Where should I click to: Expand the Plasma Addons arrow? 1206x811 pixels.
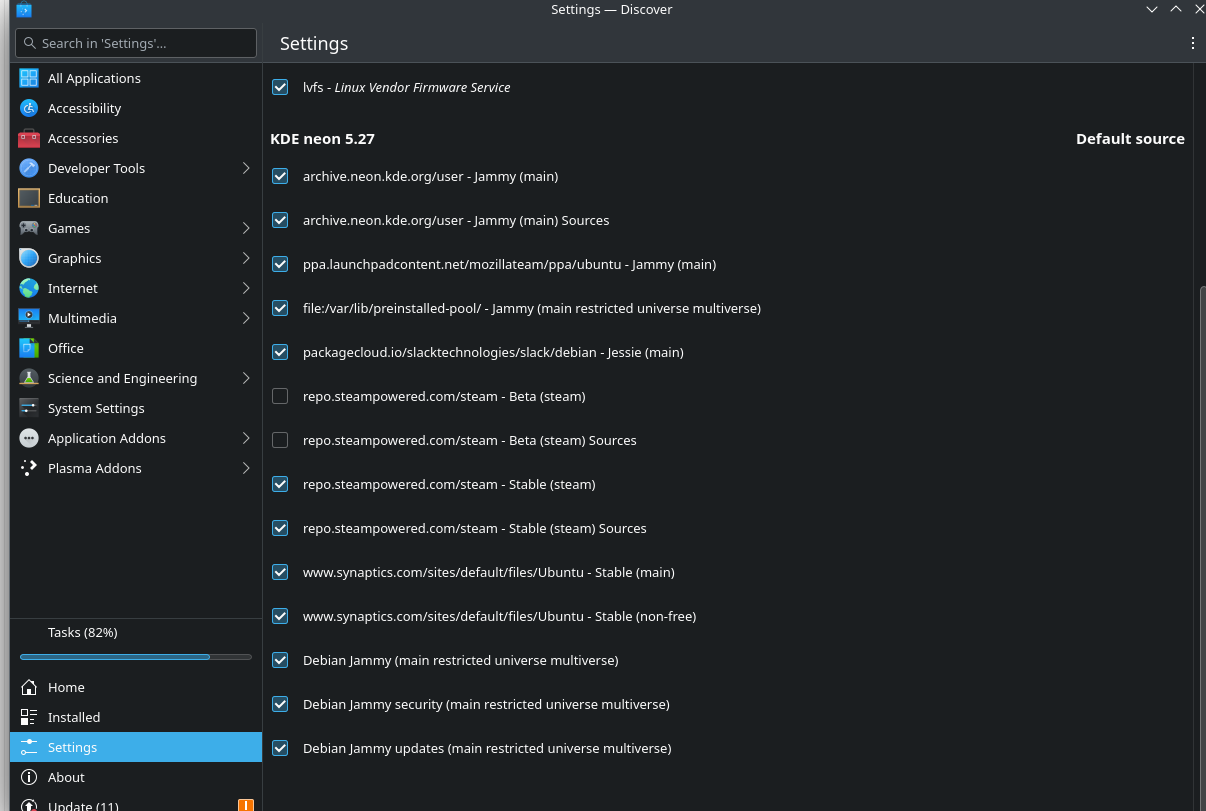246,468
